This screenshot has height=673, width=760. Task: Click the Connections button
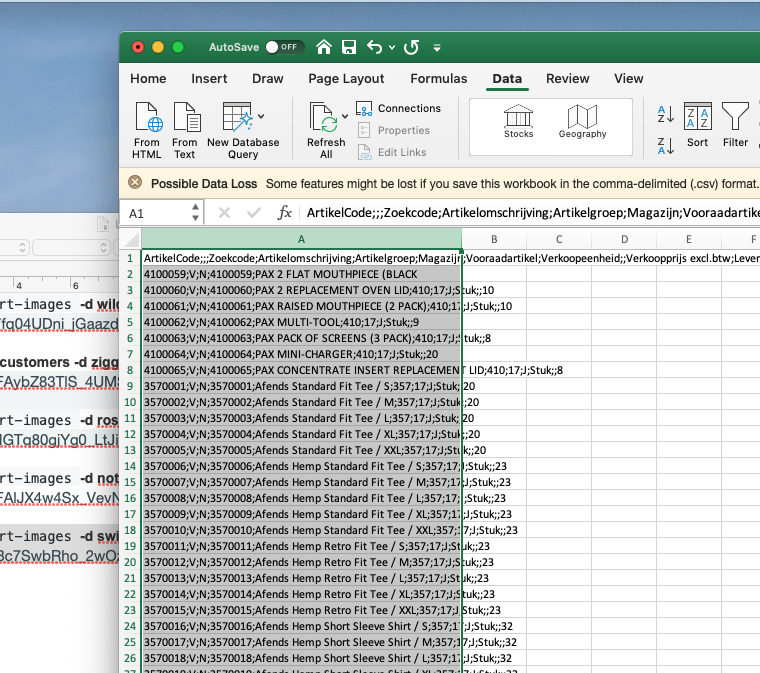point(398,109)
